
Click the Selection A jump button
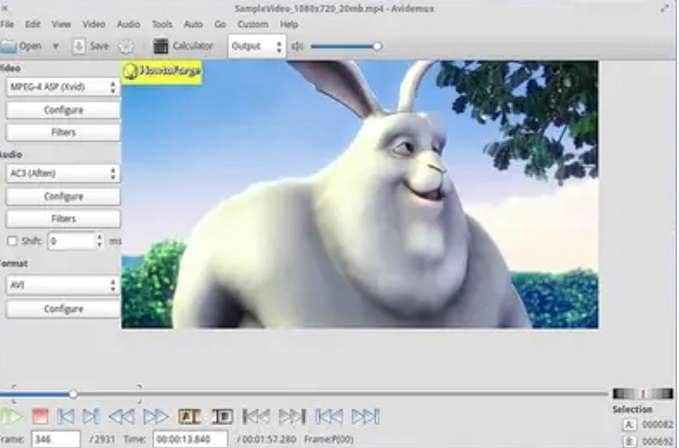click(x=629, y=425)
